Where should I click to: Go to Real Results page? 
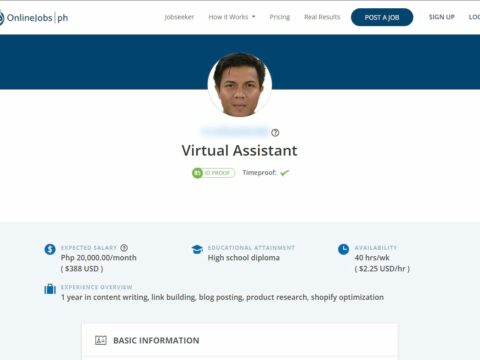click(322, 17)
